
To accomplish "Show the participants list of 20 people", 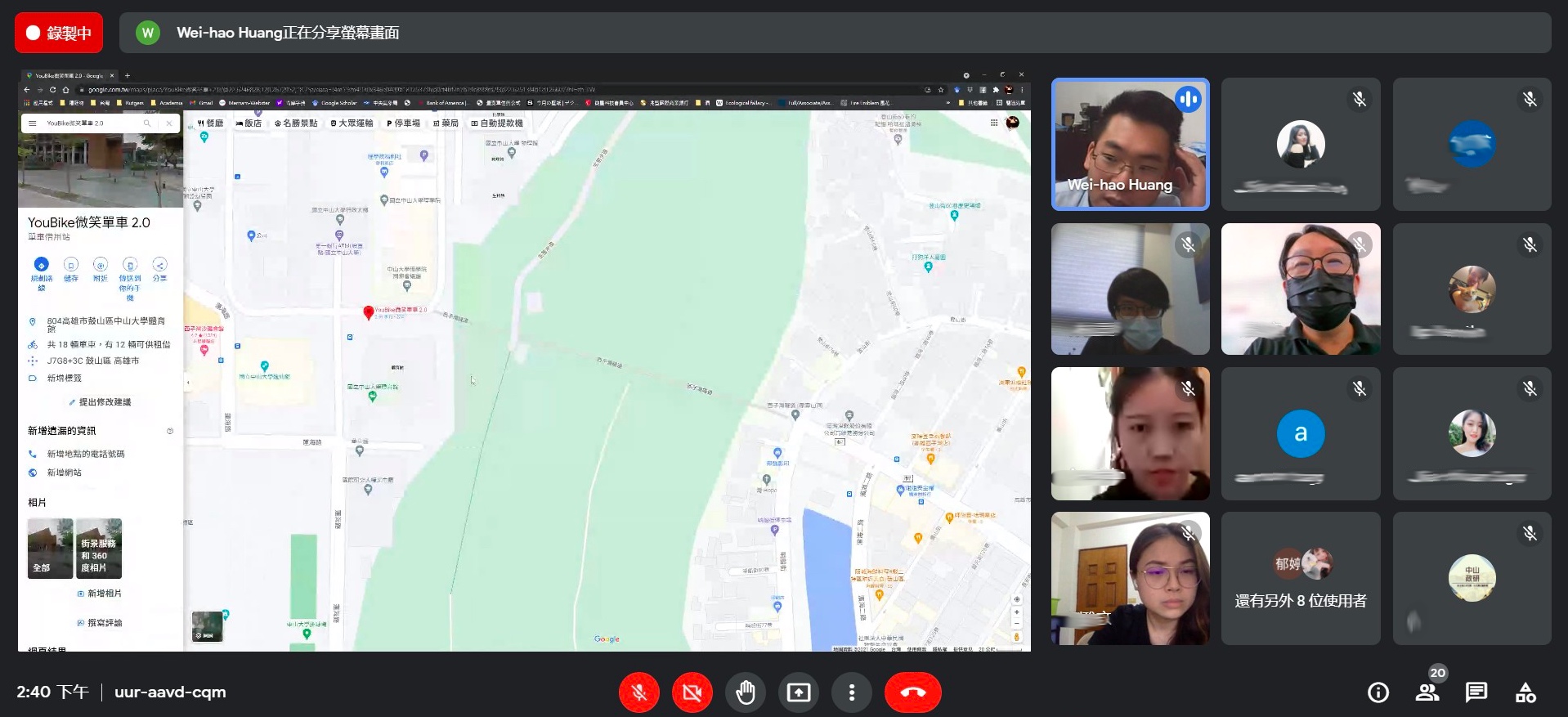I will tap(1427, 692).
